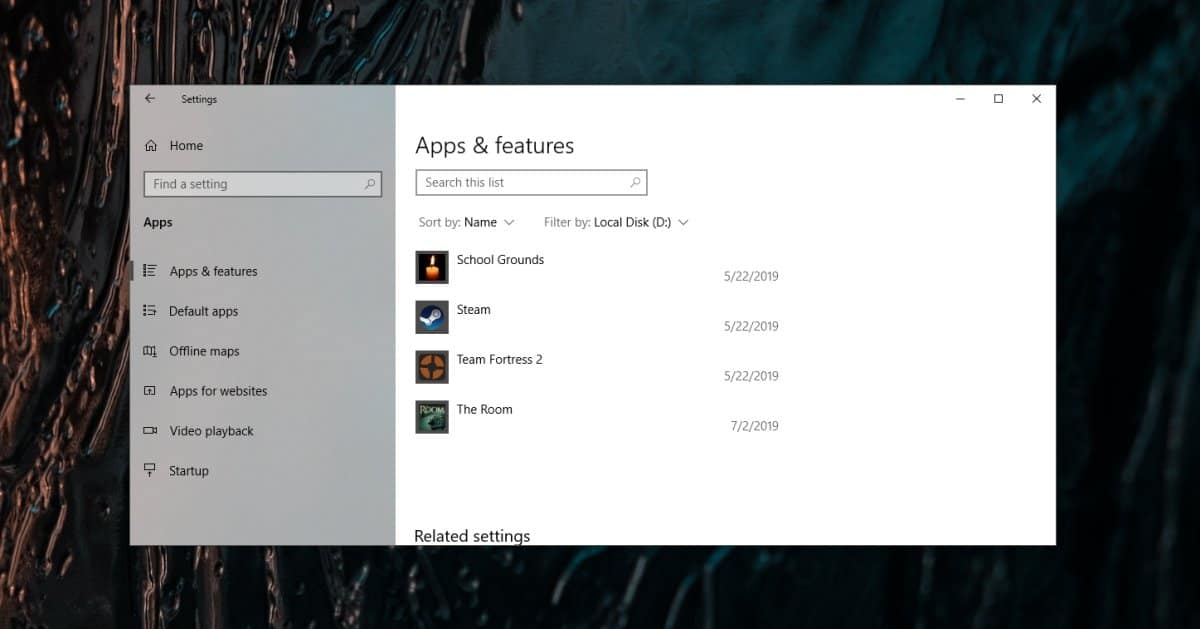Maximize the Settings window
This screenshot has height=629, width=1200.
click(998, 99)
